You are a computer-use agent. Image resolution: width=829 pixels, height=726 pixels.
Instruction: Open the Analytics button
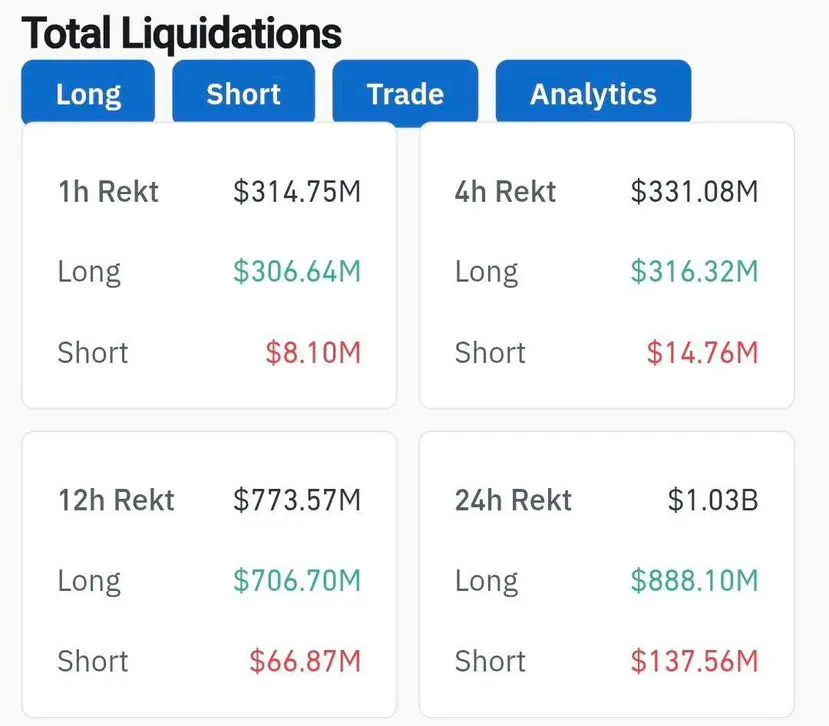(593, 94)
